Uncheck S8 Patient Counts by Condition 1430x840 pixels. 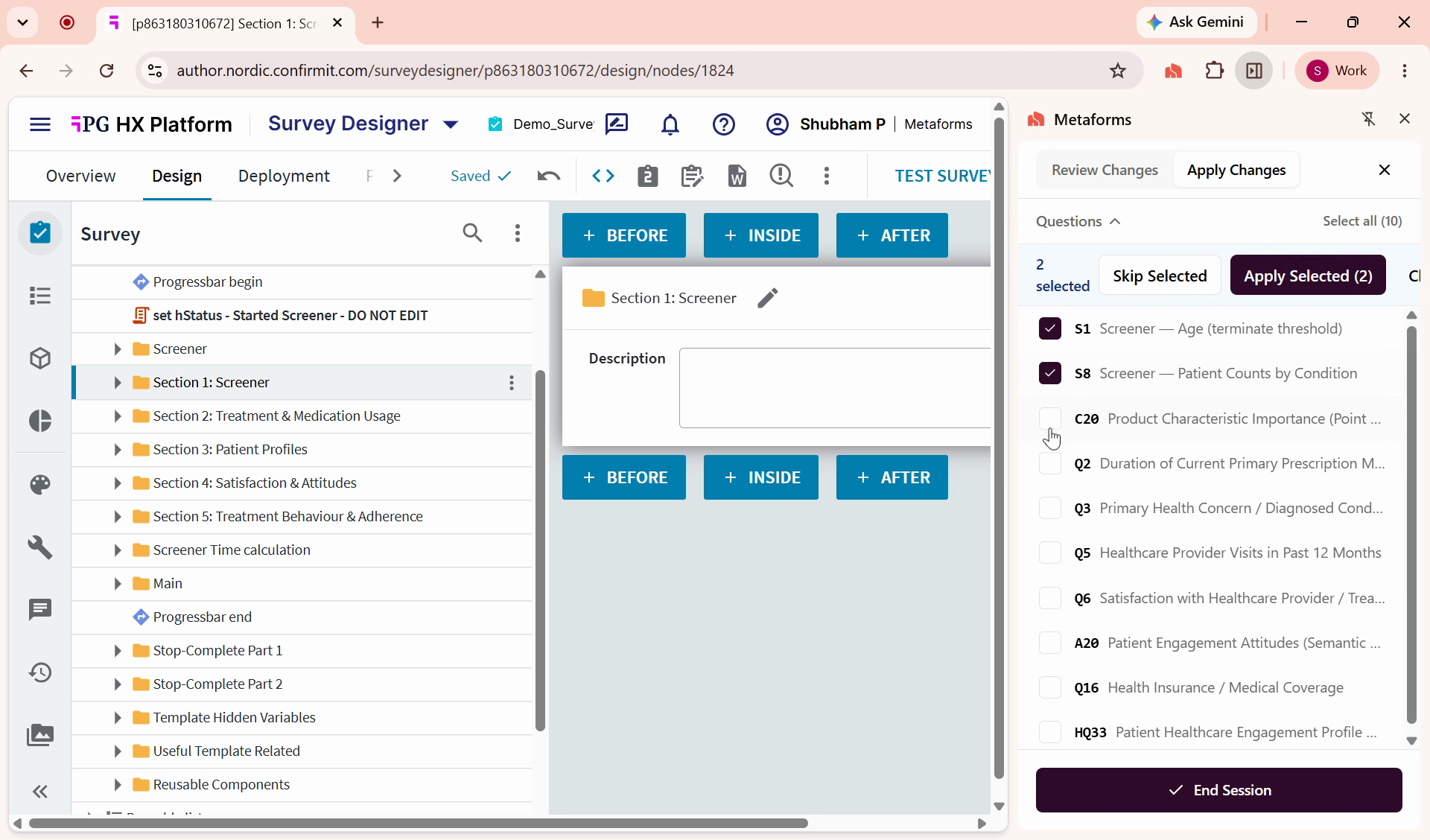point(1050,373)
